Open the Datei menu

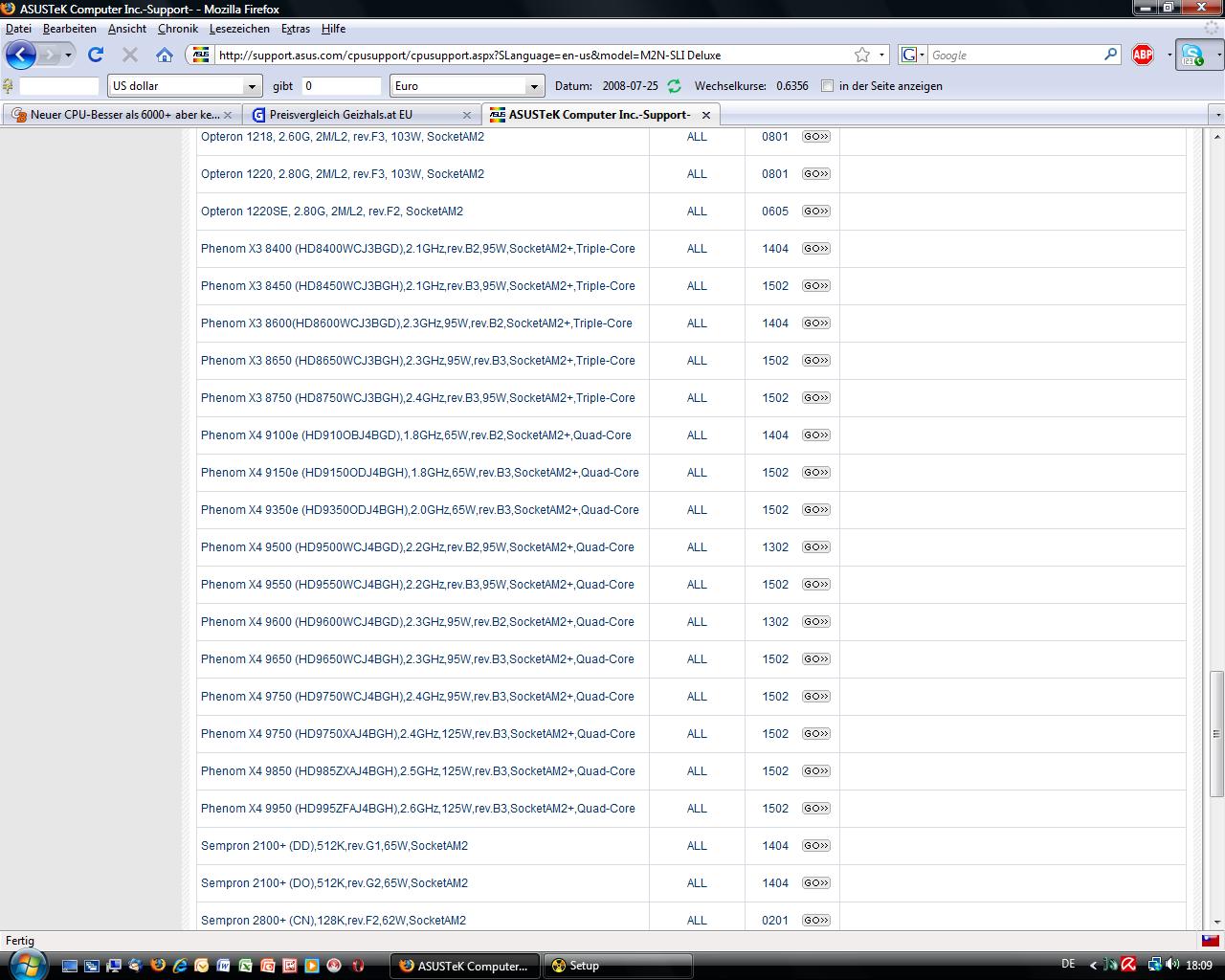(x=18, y=29)
